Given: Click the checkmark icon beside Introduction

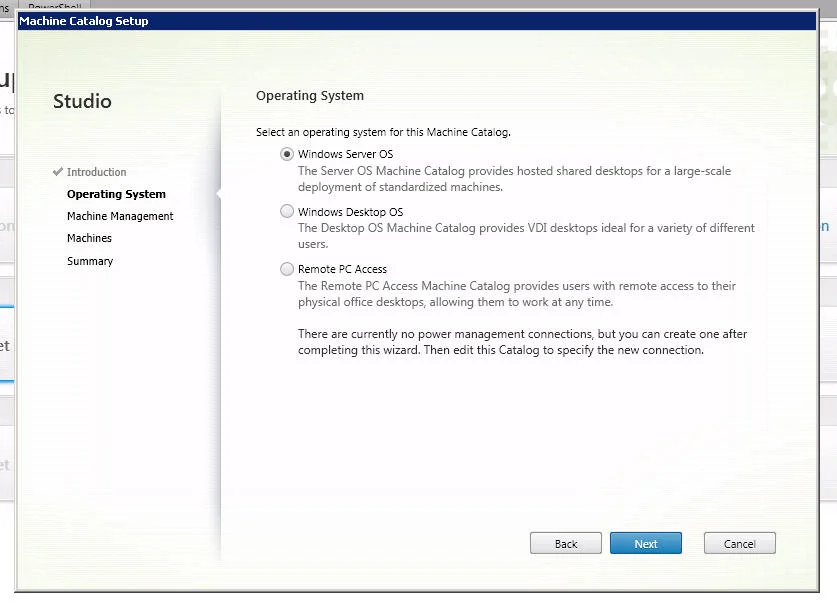Looking at the screenshot, I should (58, 171).
